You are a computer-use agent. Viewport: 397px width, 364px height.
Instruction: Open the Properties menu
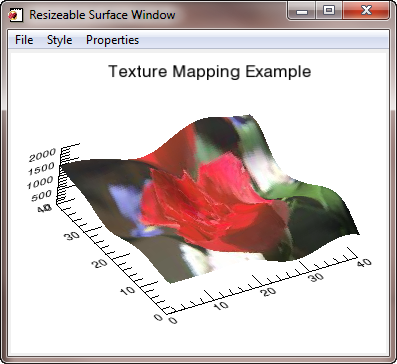112,40
